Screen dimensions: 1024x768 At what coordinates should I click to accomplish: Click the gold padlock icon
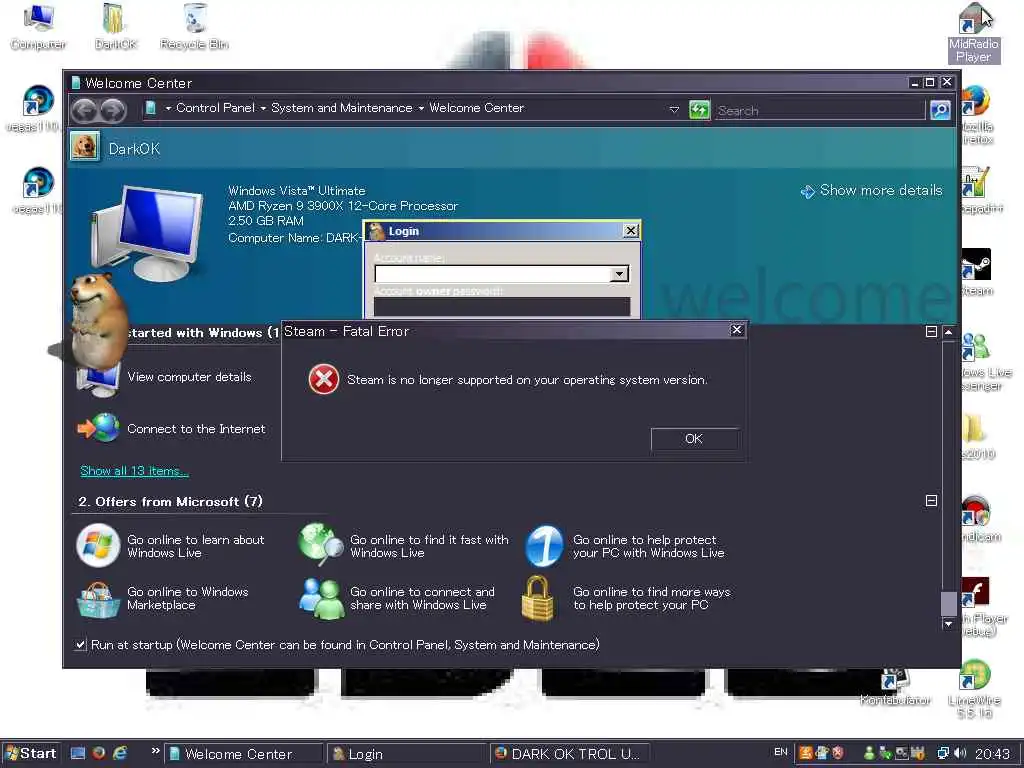click(537, 598)
